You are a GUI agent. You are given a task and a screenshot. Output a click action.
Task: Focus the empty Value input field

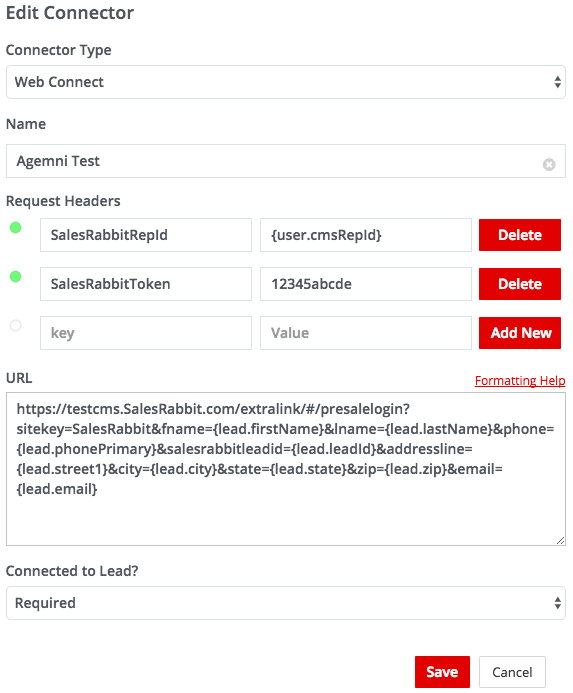366,333
